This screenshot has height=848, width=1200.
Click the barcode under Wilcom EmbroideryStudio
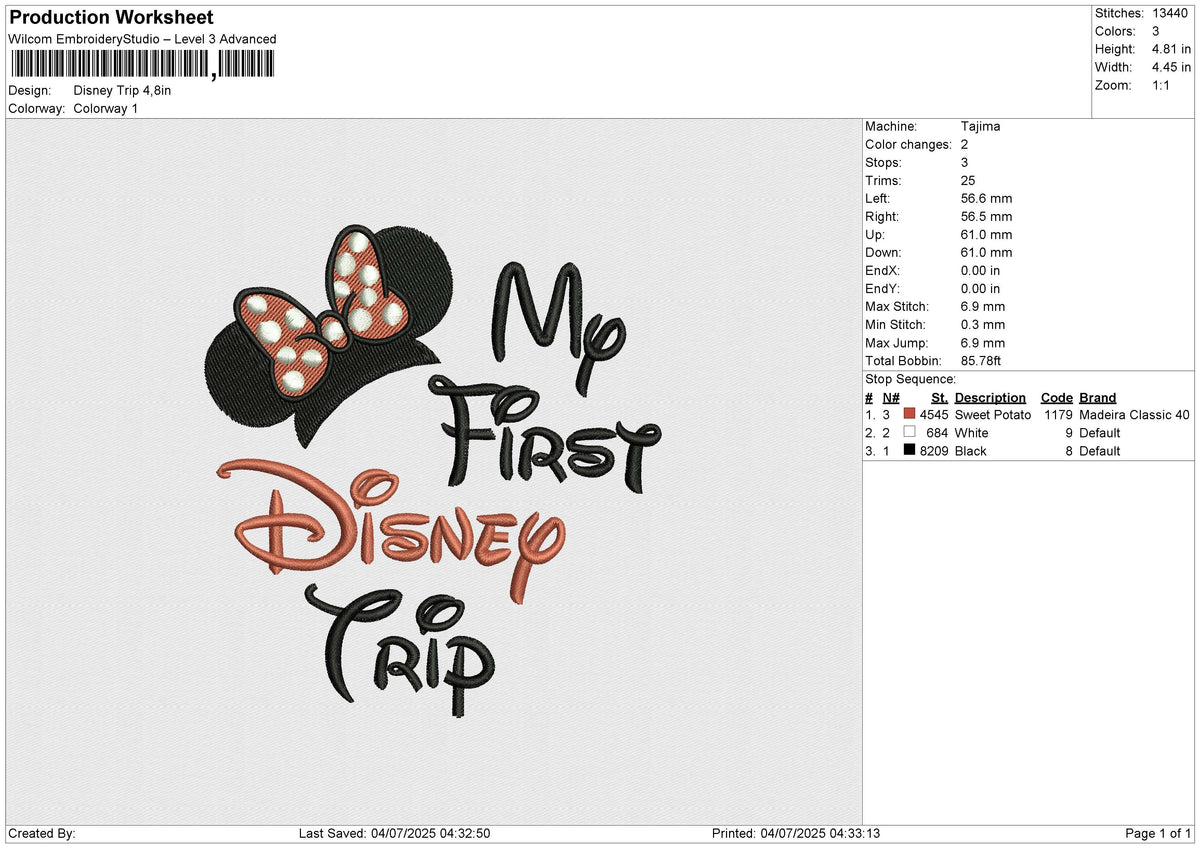(x=141, y=65)
